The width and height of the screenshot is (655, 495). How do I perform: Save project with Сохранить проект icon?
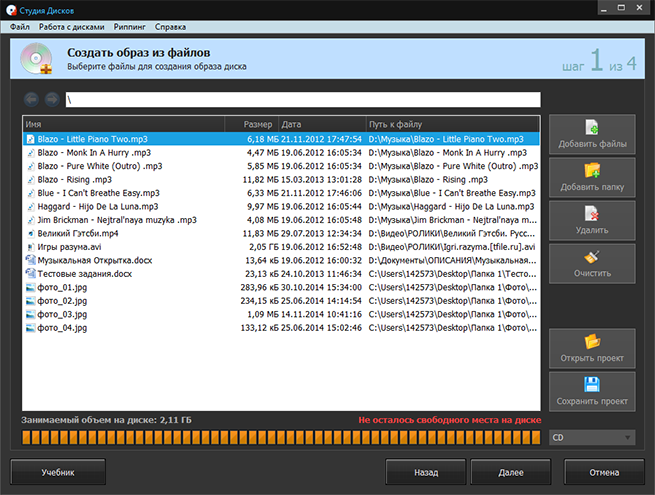pyautogui.click(x=591, y=385)
